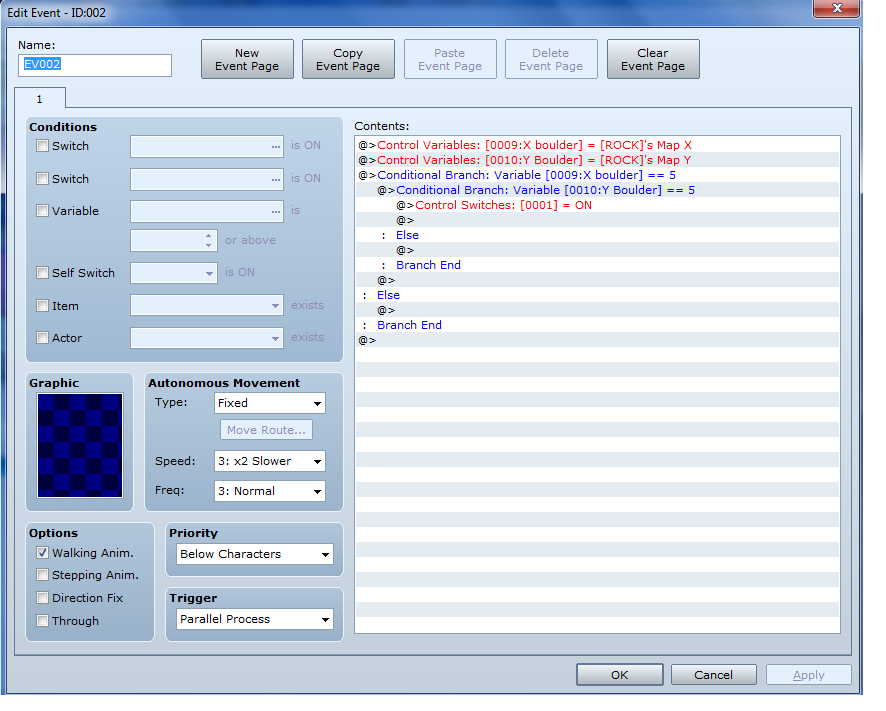886x711 pixels.
Task: Select the Control Switches [0001] = ON command
Action: [503, 205]
